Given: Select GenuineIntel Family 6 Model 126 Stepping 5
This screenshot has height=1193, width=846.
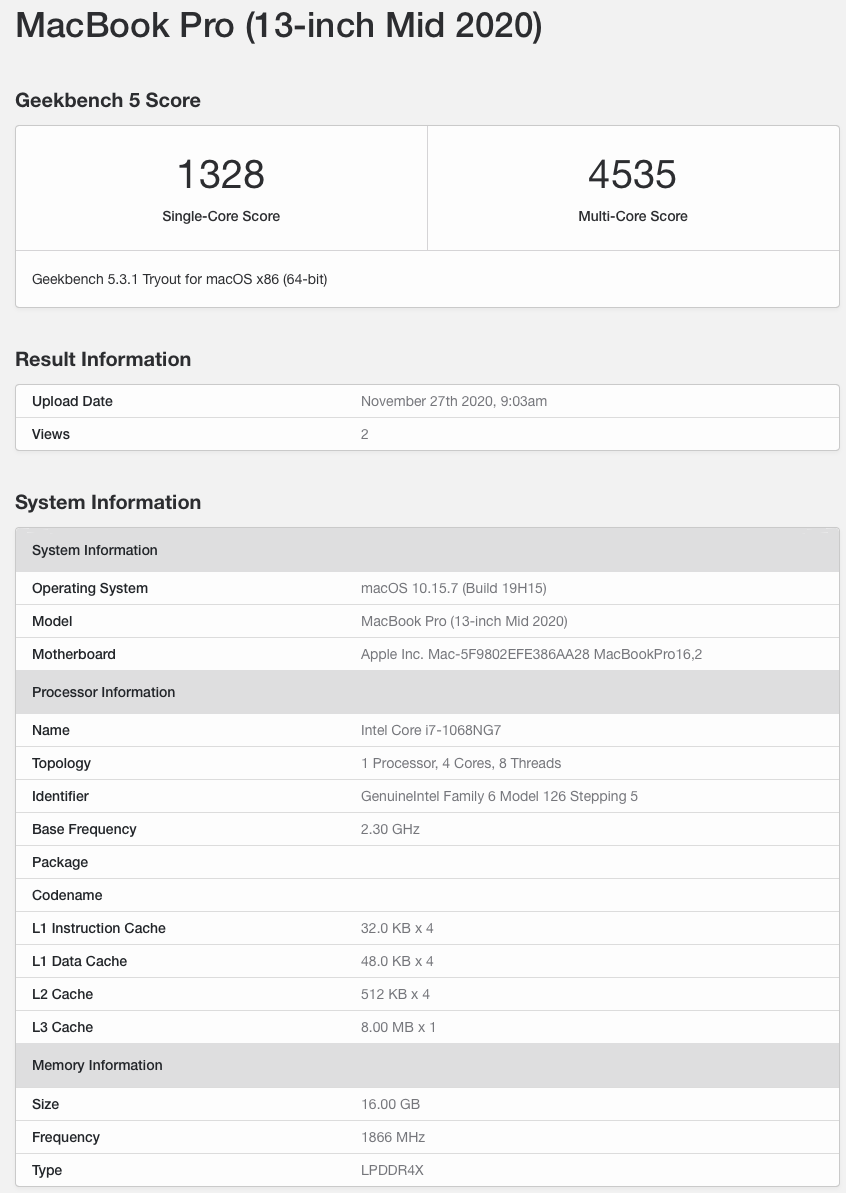Looking at the screenshot, I should [x=499, y=796].
